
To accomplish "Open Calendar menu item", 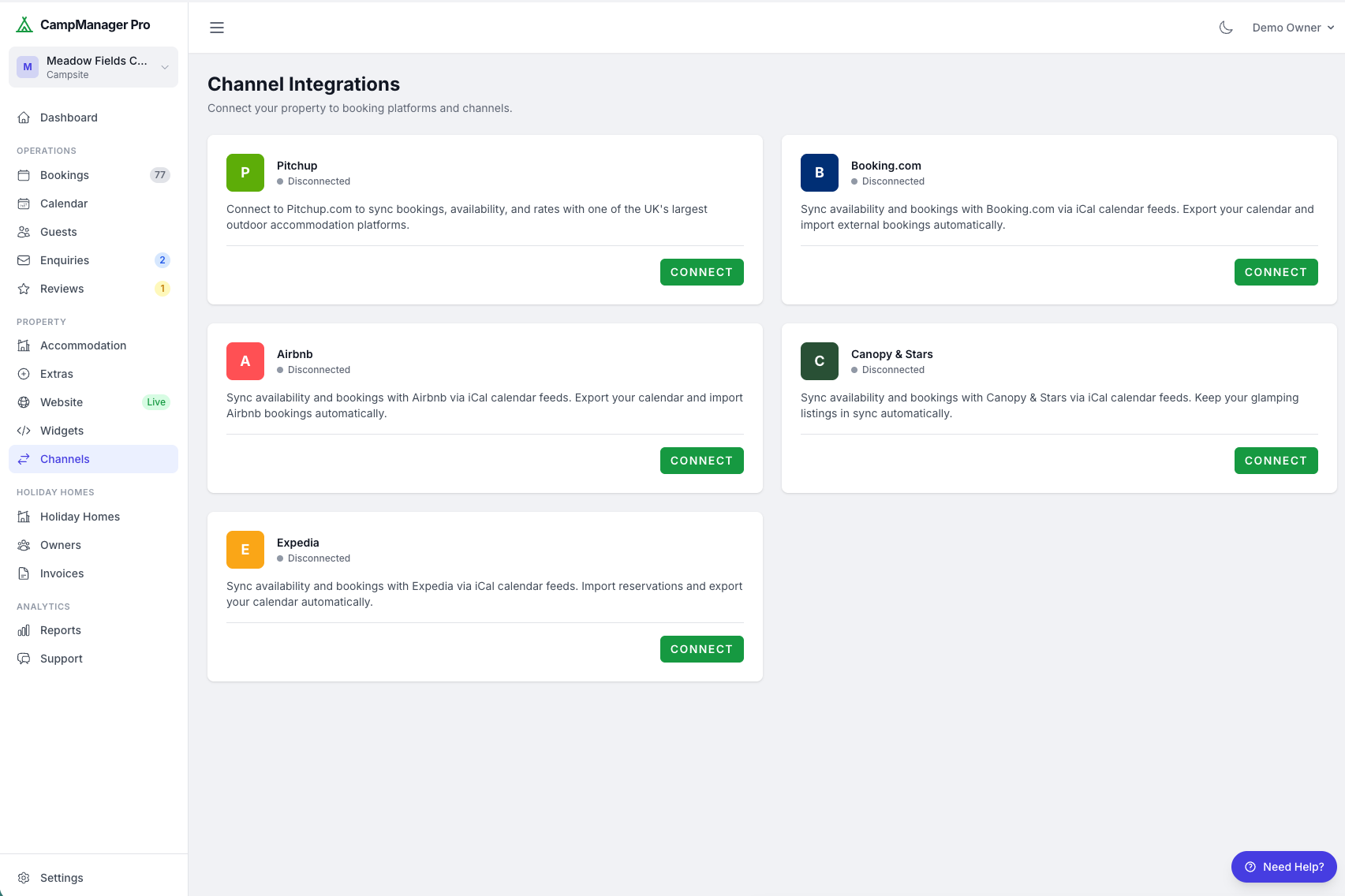I will tap(93, 203).
